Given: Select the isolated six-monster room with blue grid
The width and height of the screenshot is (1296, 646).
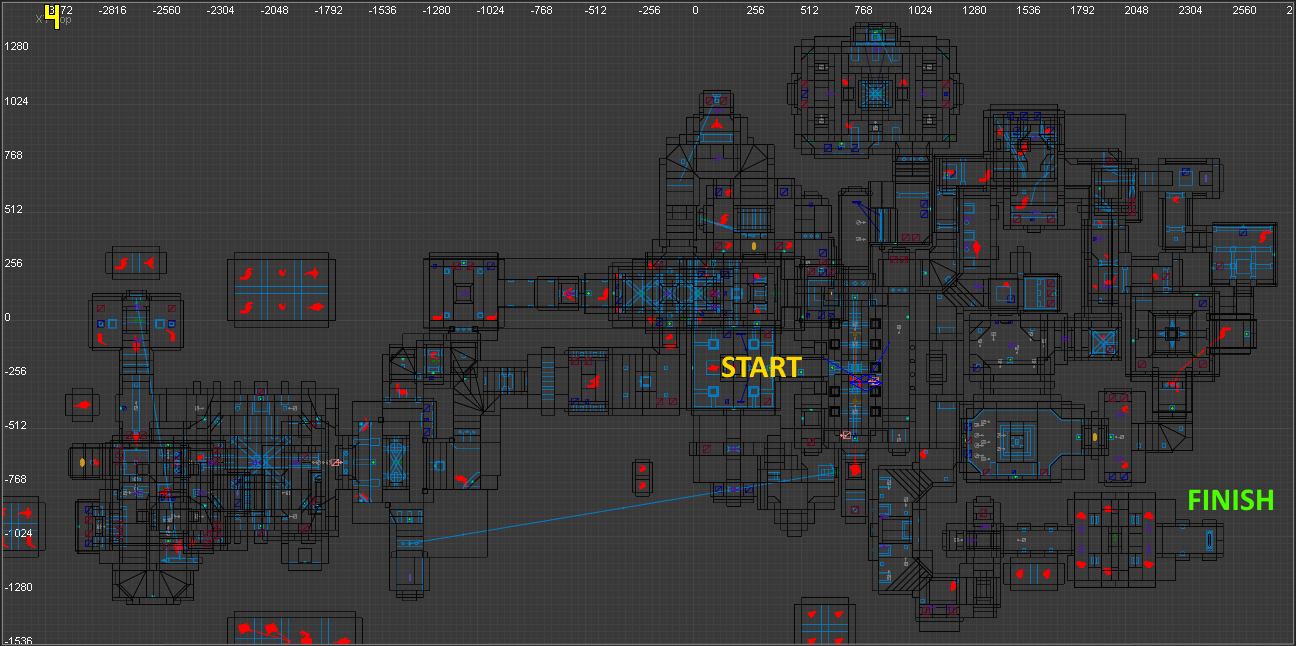Looking at the screenshot, I should pos(281,288).
